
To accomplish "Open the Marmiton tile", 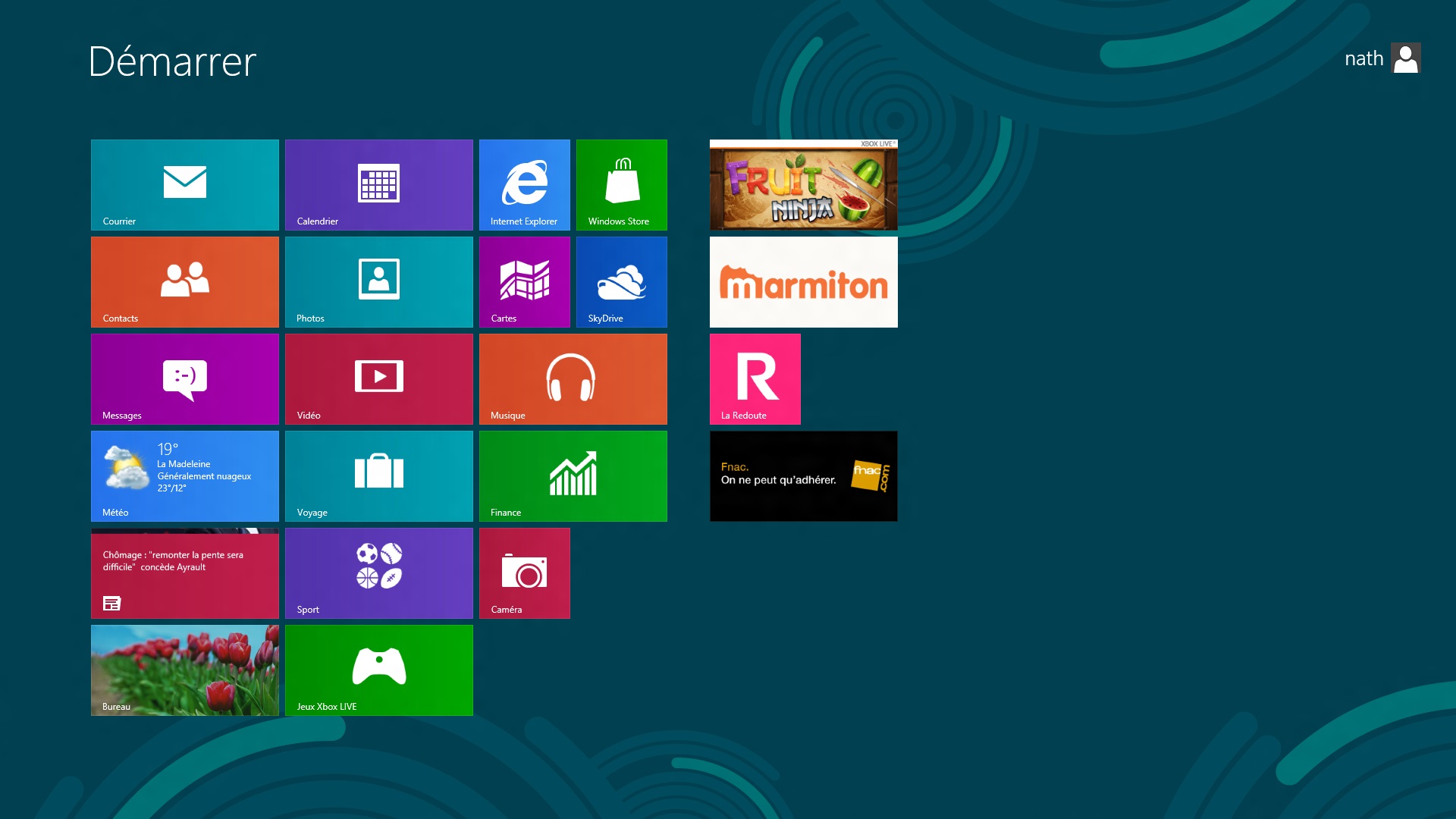I will tap(804, 282).
